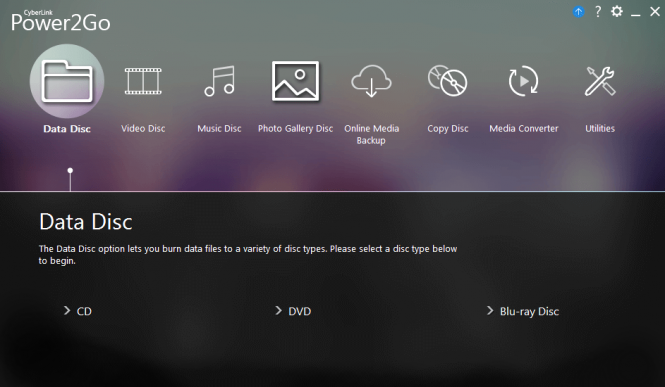Click the Data Disc label
665x387 pixels.
pyautogui.click(x=67, y=129)
